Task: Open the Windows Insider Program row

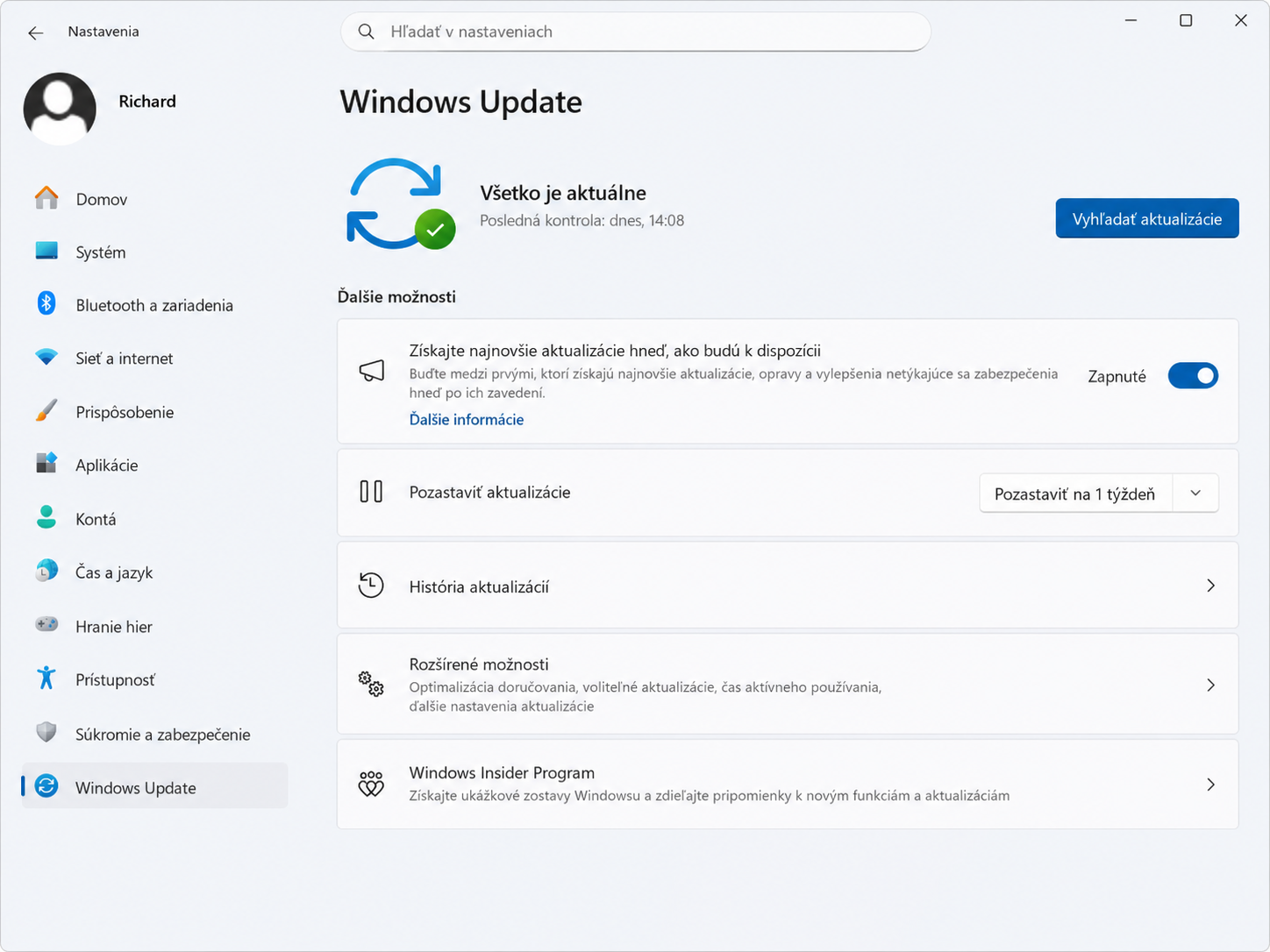Action: point(788,784)
